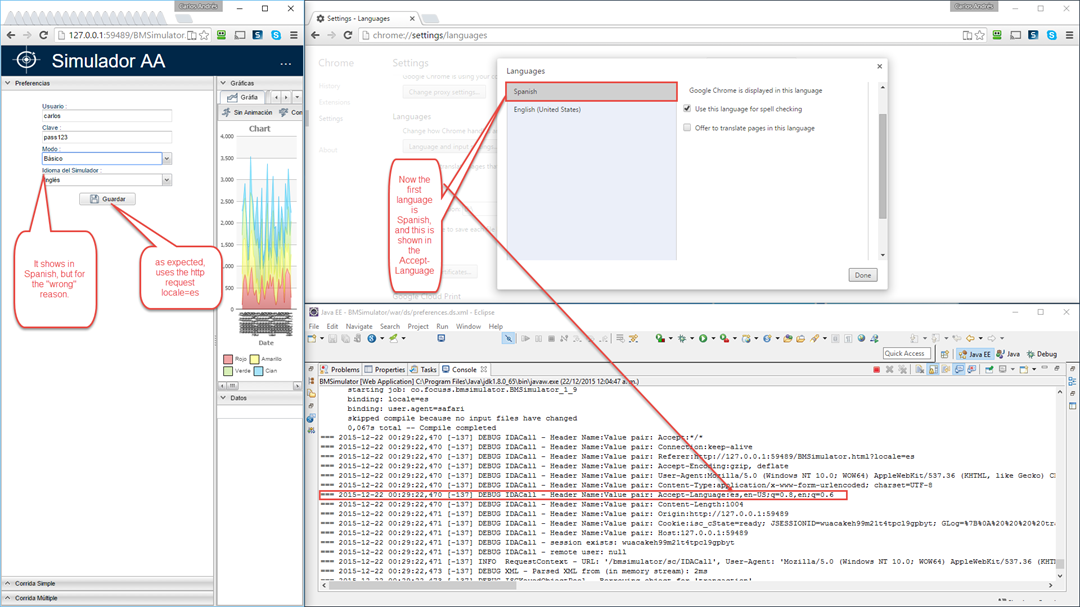Click Done in the Languages dialog
The width and height of the screenshot is (1080, 607).
pos(862,275)
